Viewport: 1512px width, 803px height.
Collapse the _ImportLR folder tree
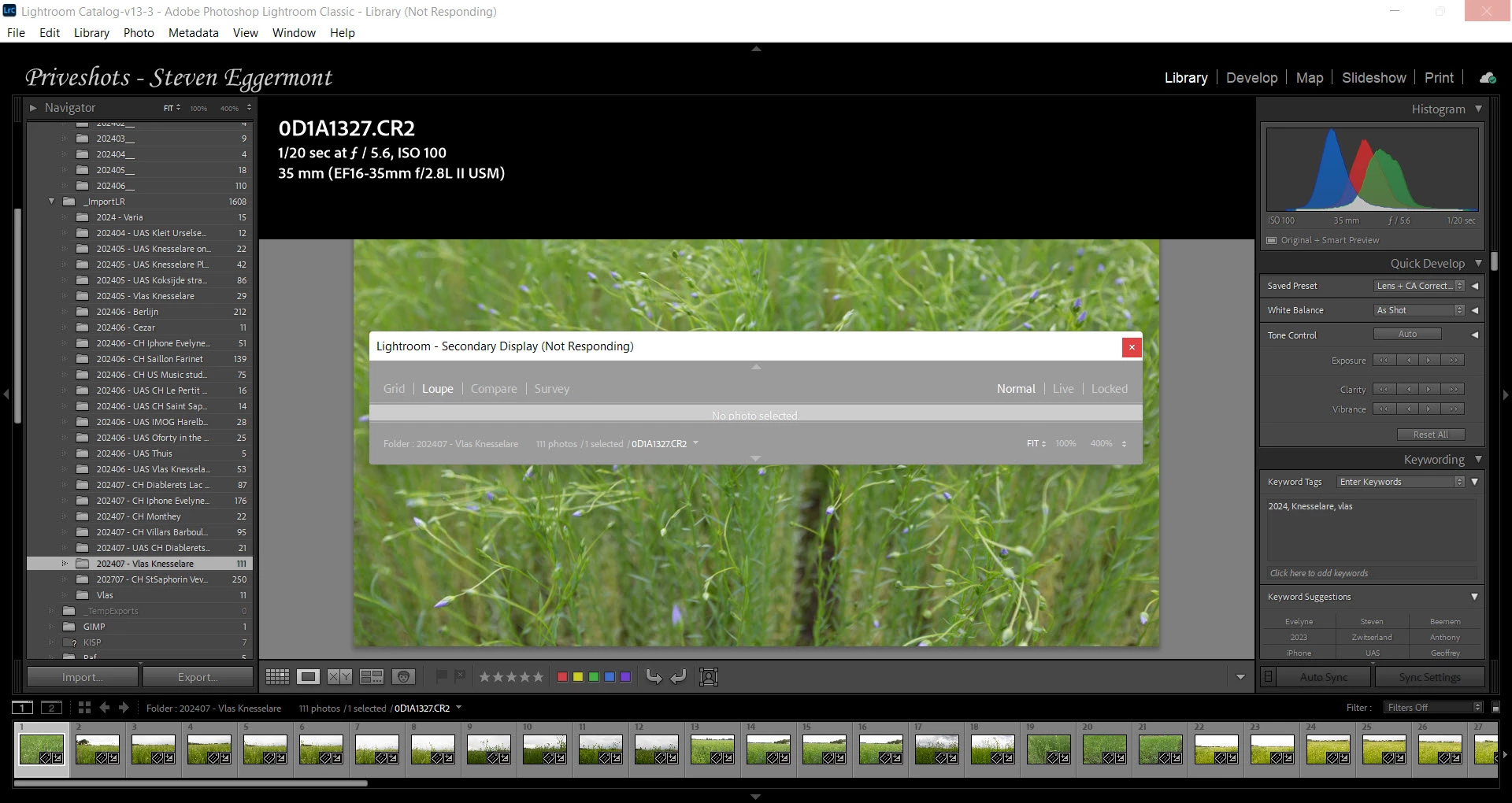tap(51, 202)
